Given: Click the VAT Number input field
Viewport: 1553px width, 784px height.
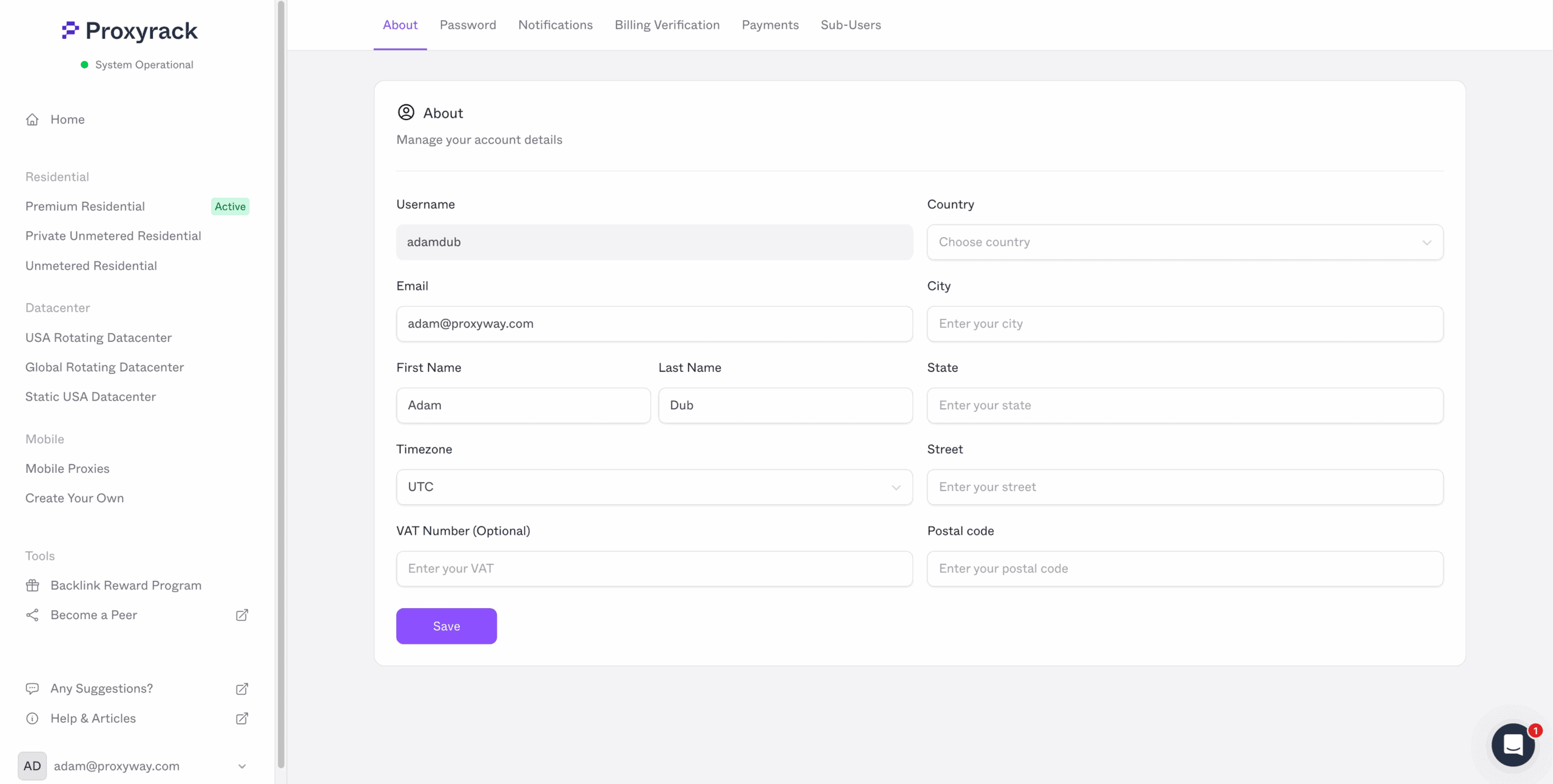Looking at the screenshot, I should 654,569.
